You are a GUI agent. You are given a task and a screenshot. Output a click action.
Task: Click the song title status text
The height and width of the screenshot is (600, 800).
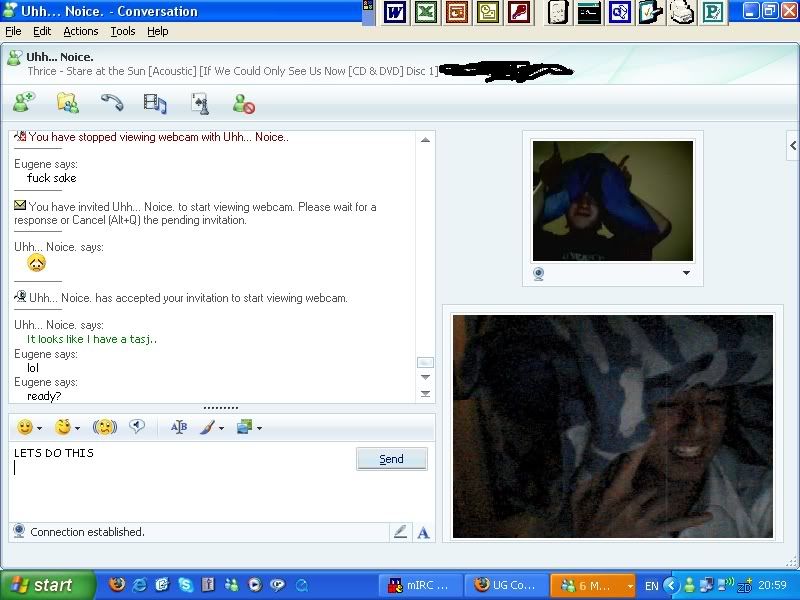pyautogui.click(x=233, y=71)
